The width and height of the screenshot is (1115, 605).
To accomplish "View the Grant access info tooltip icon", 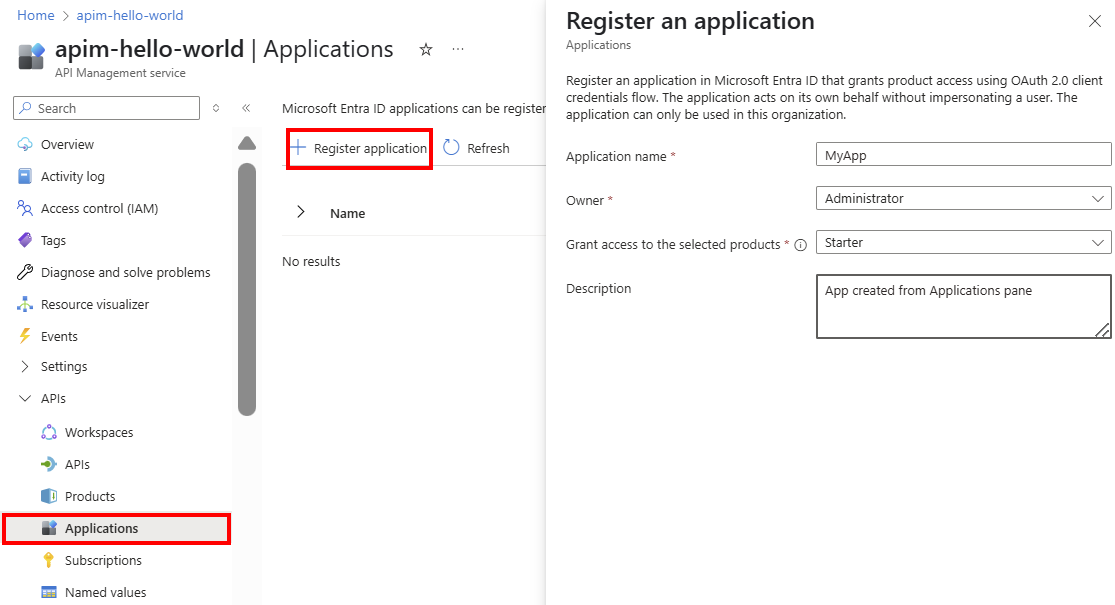I will (x=799, y=243).
